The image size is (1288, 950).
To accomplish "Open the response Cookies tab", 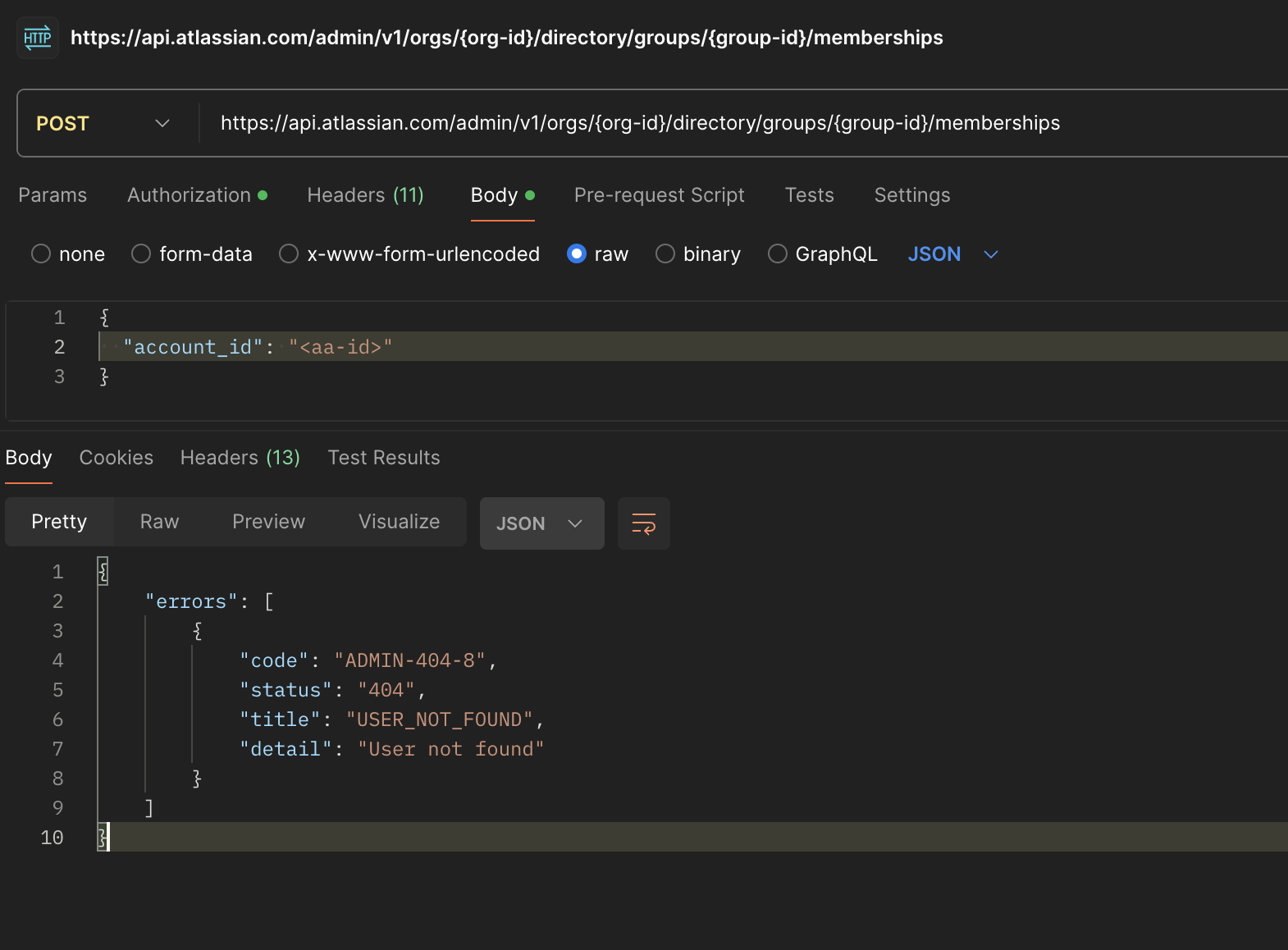I will tap(116, 458).
